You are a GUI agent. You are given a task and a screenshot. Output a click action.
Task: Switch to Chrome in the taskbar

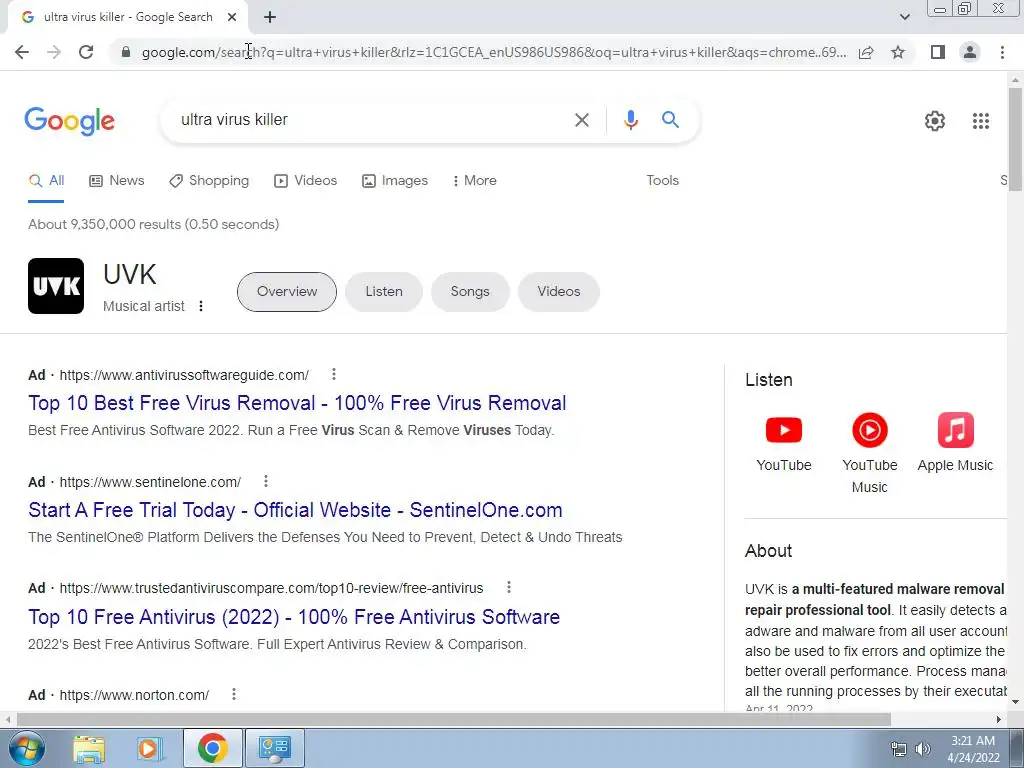pos(212,748)
